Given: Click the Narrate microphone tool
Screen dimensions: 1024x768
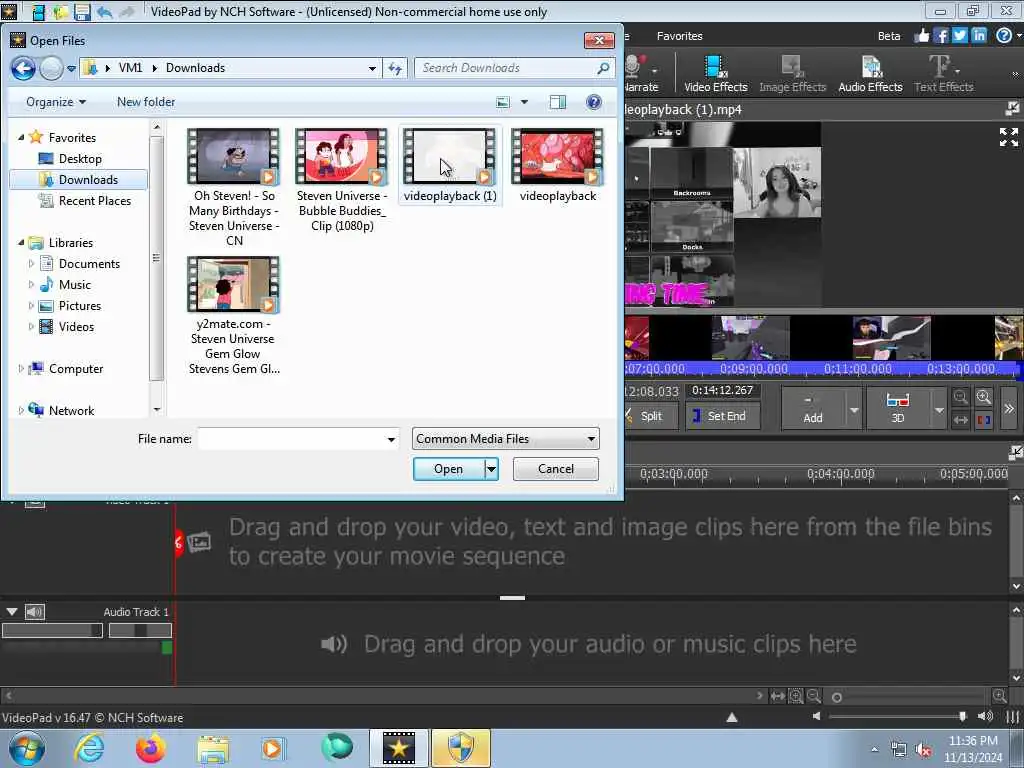Looking at the screenshot, I should [641, 74].
